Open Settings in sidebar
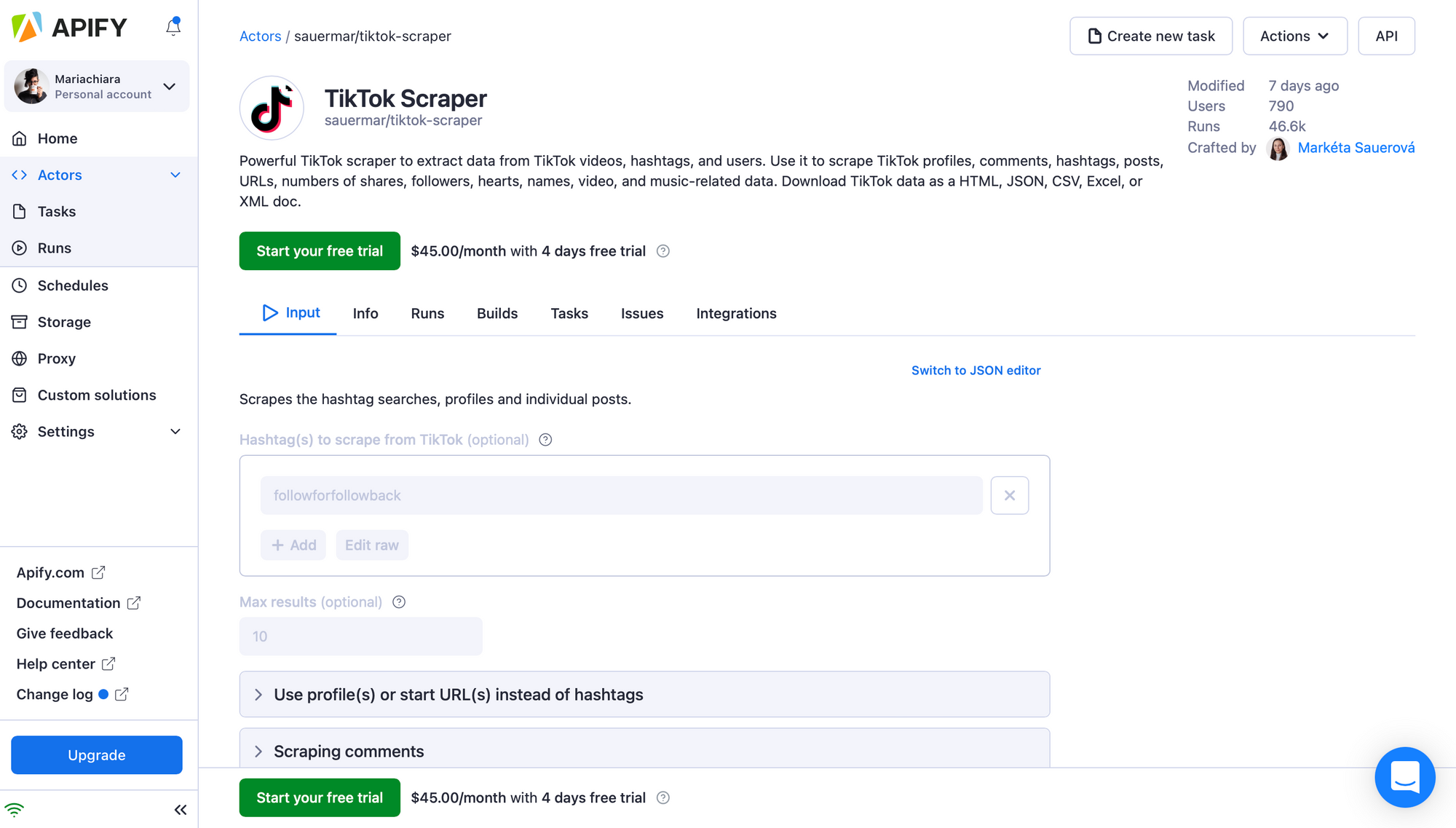Screen dimensions: 1456x828 [x=66, y=431]
